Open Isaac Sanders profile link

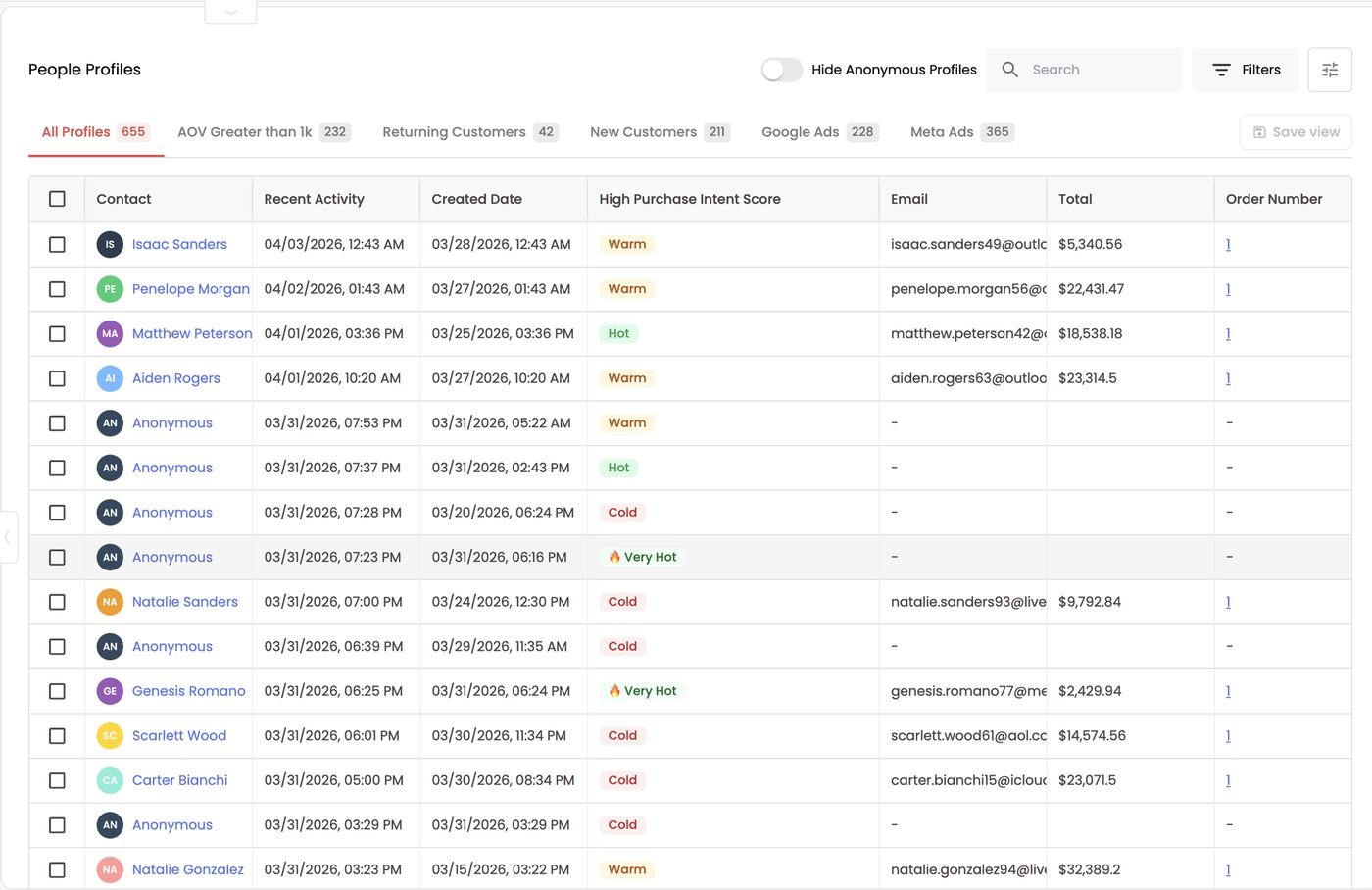tap(179, 244)
